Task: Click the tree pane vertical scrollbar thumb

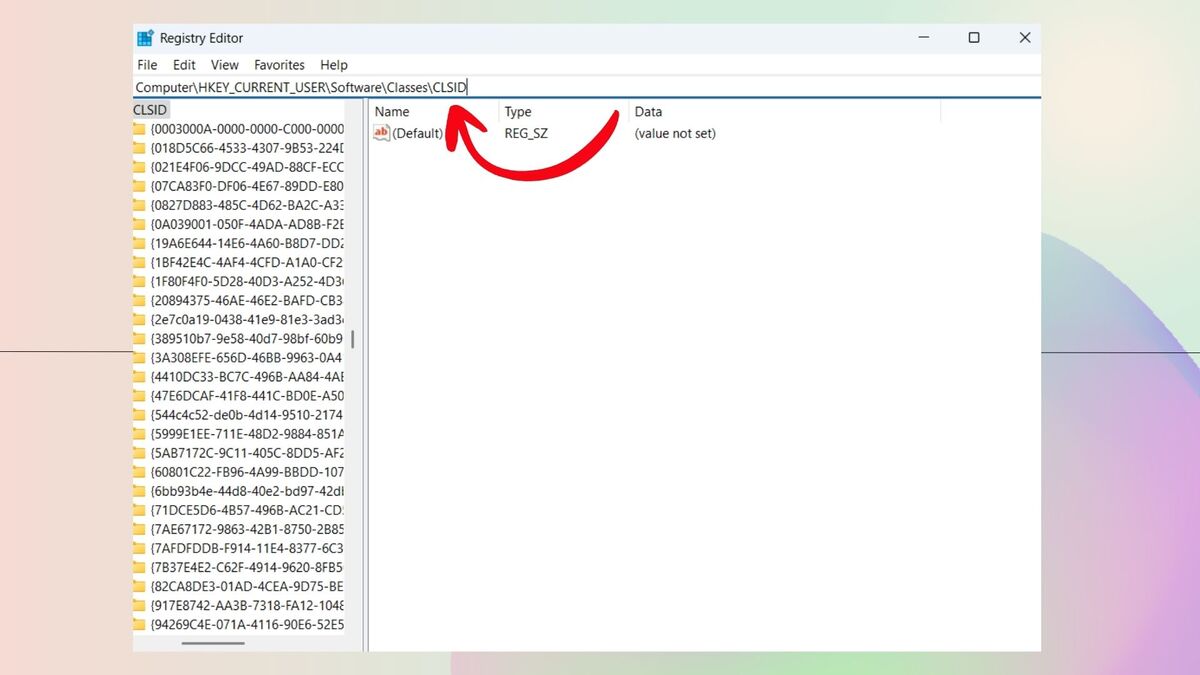Action: click(352, 340)
